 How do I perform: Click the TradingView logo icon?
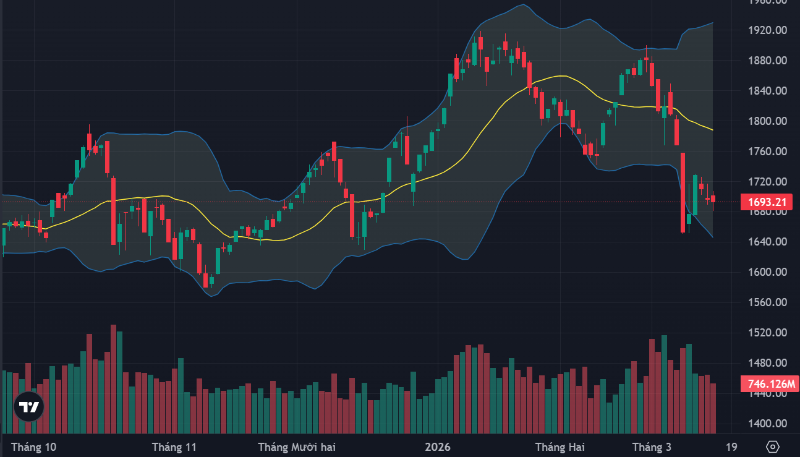tap(30, 408)
